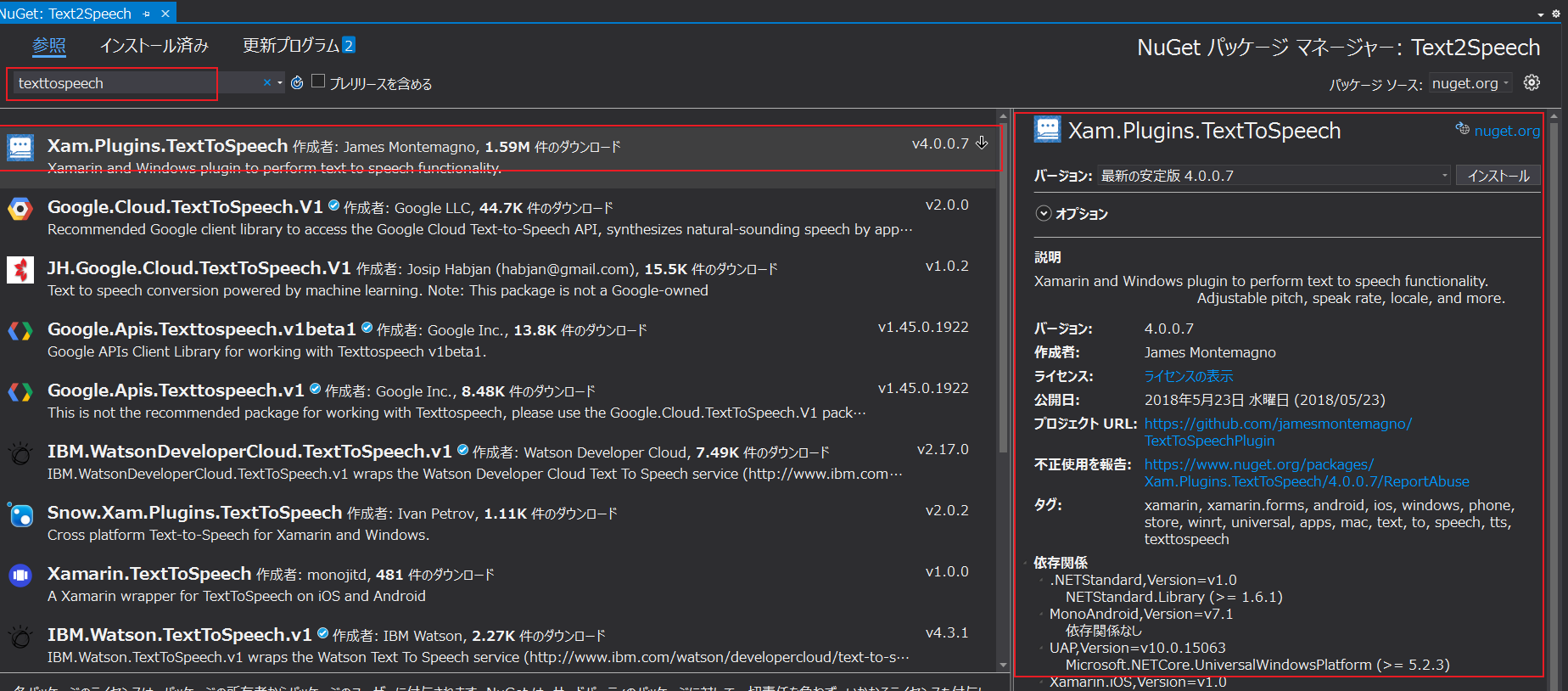Click the インストール button
1568x691 pixels.
tap(1498, 176)
